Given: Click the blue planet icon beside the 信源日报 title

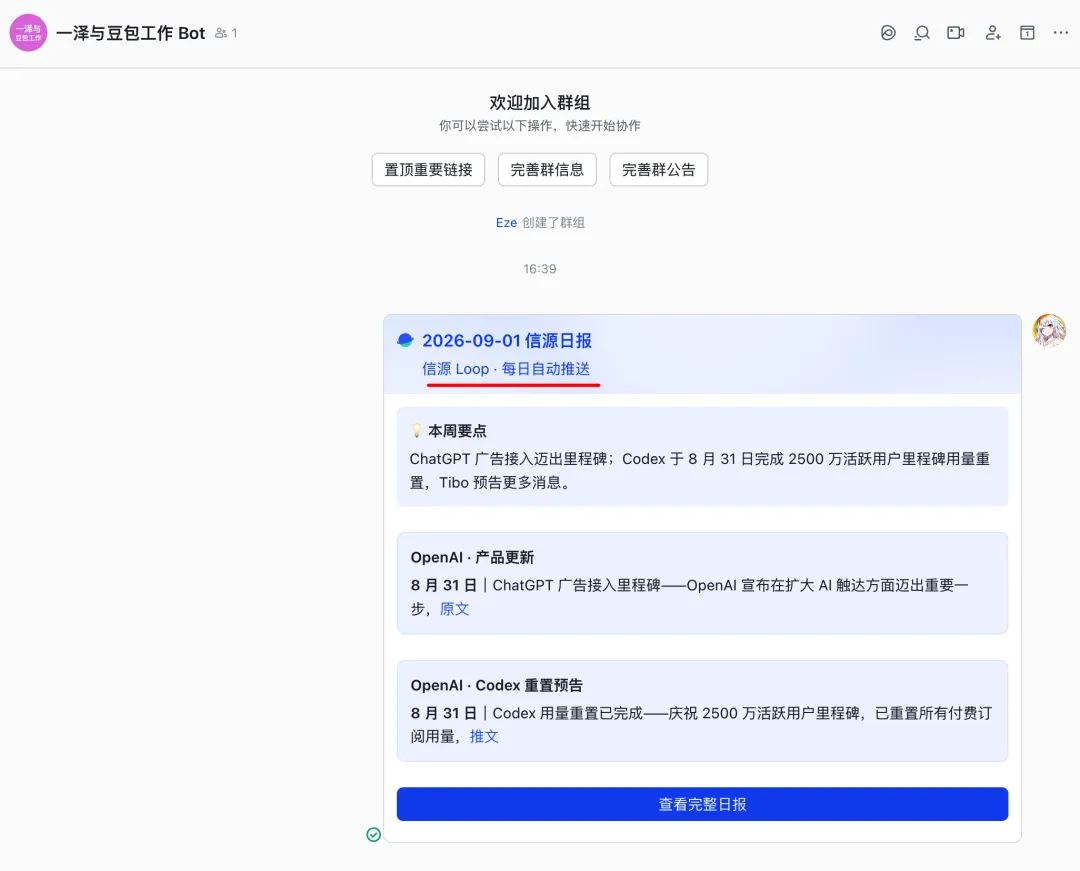Looking at the screenshot, I should point(406,340).
